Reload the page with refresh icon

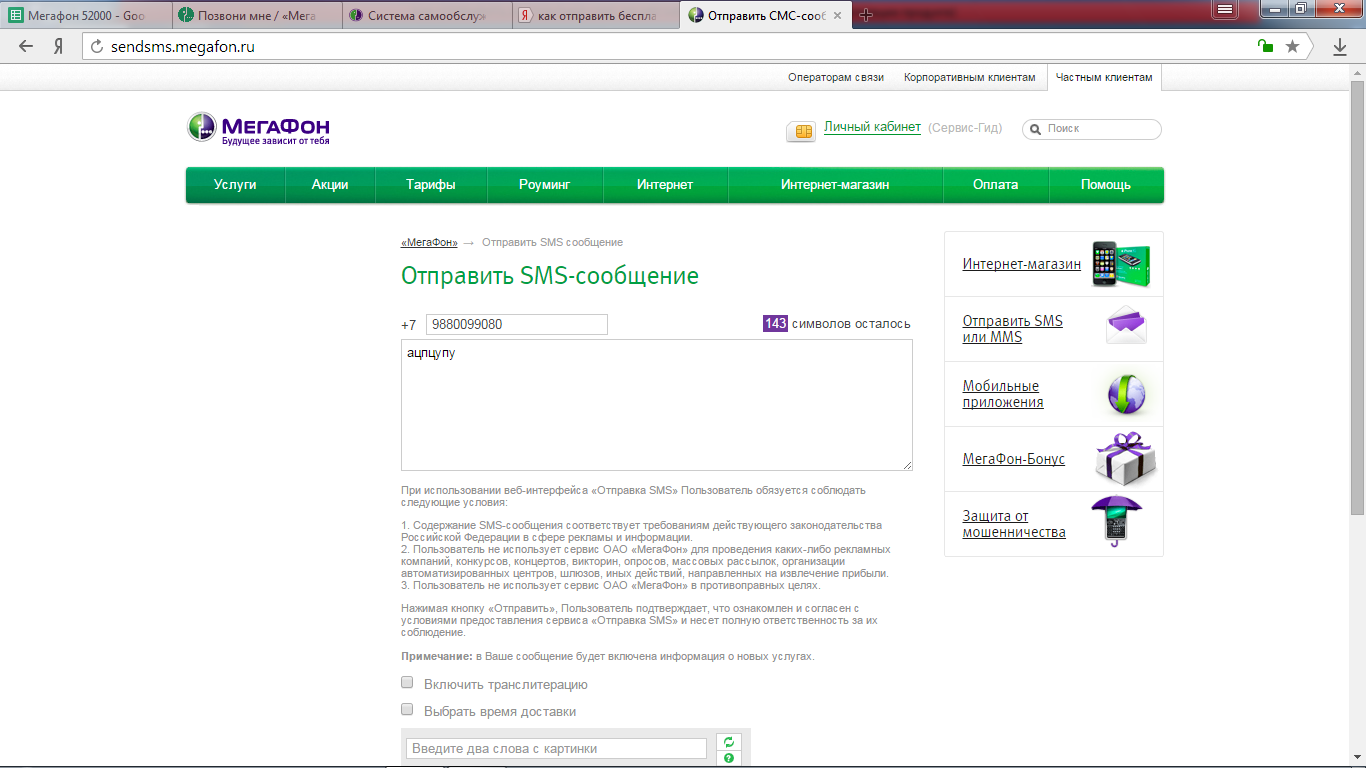pos(97,46)
